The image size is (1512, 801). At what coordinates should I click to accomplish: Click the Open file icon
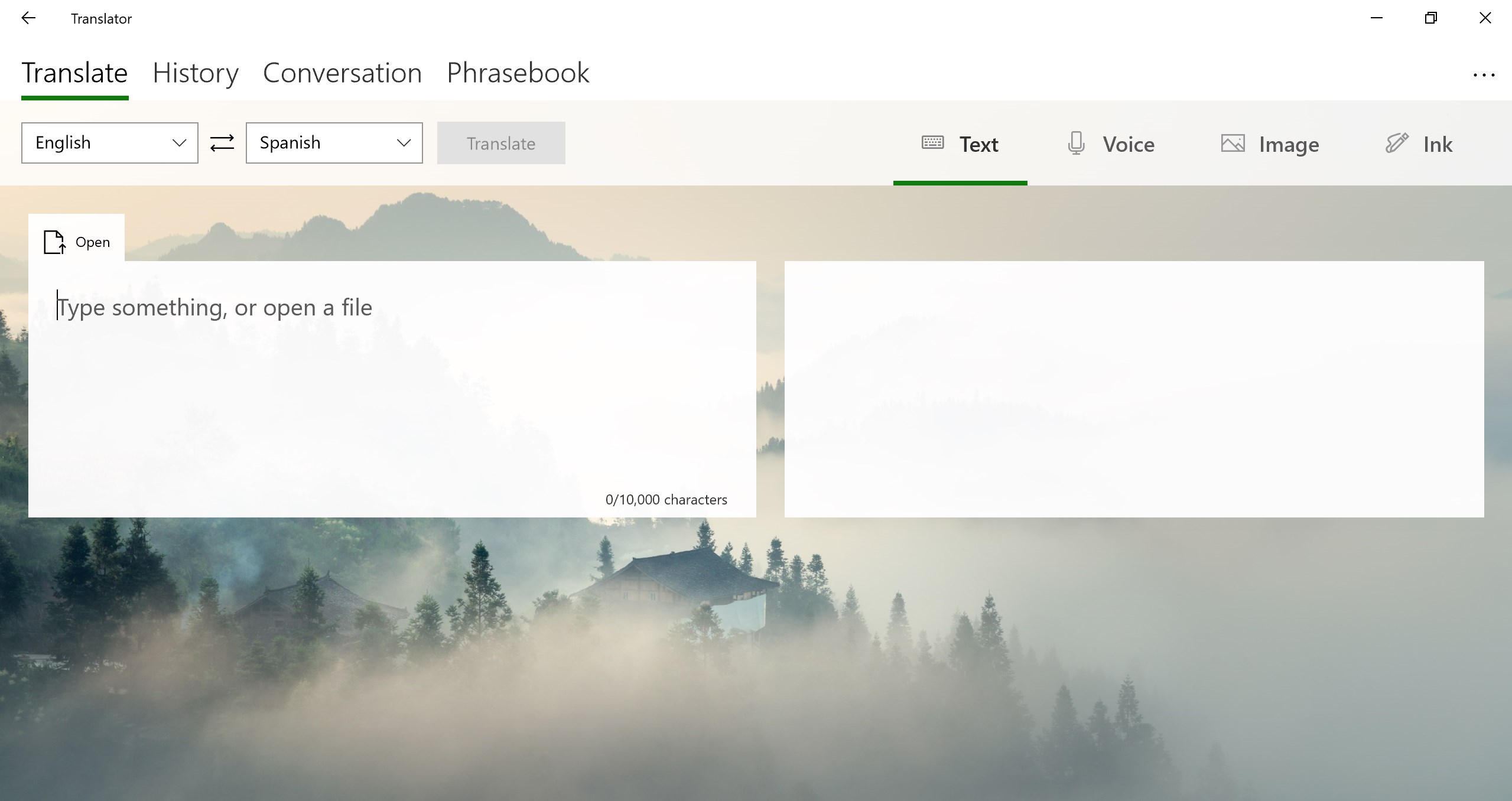tap(54, 242)
